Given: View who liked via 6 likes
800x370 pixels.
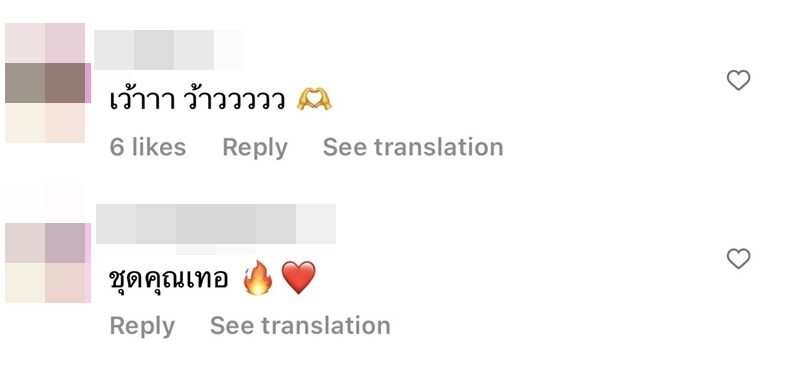Looking at the screenshot, I should click(x=147, y=147).
